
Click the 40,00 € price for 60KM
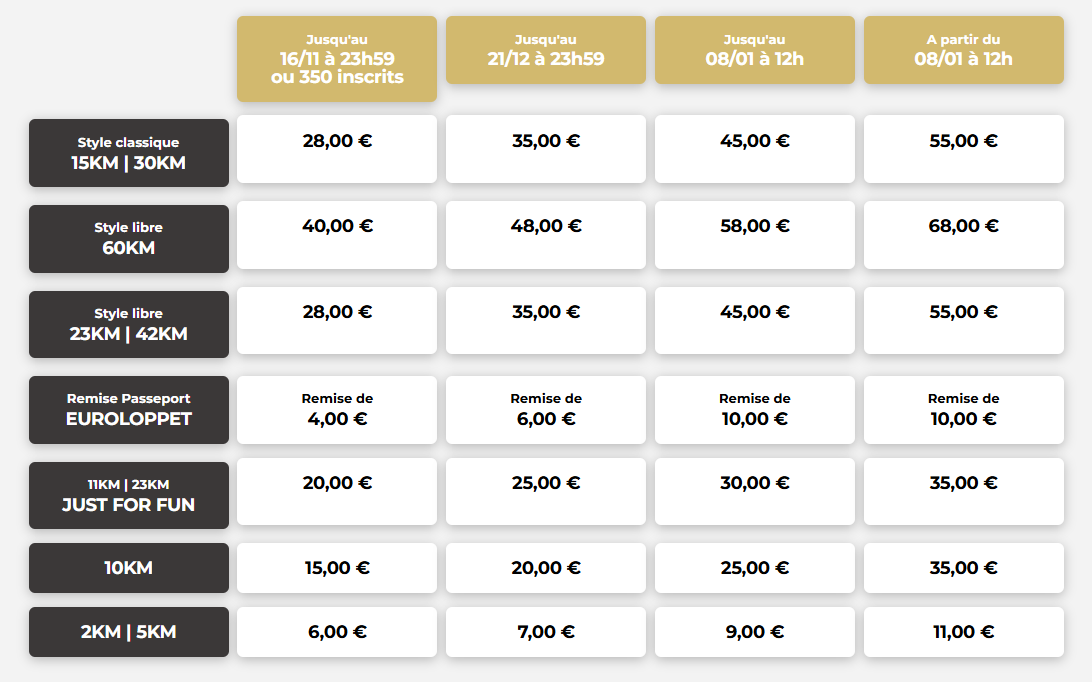[x=337, y=235]
